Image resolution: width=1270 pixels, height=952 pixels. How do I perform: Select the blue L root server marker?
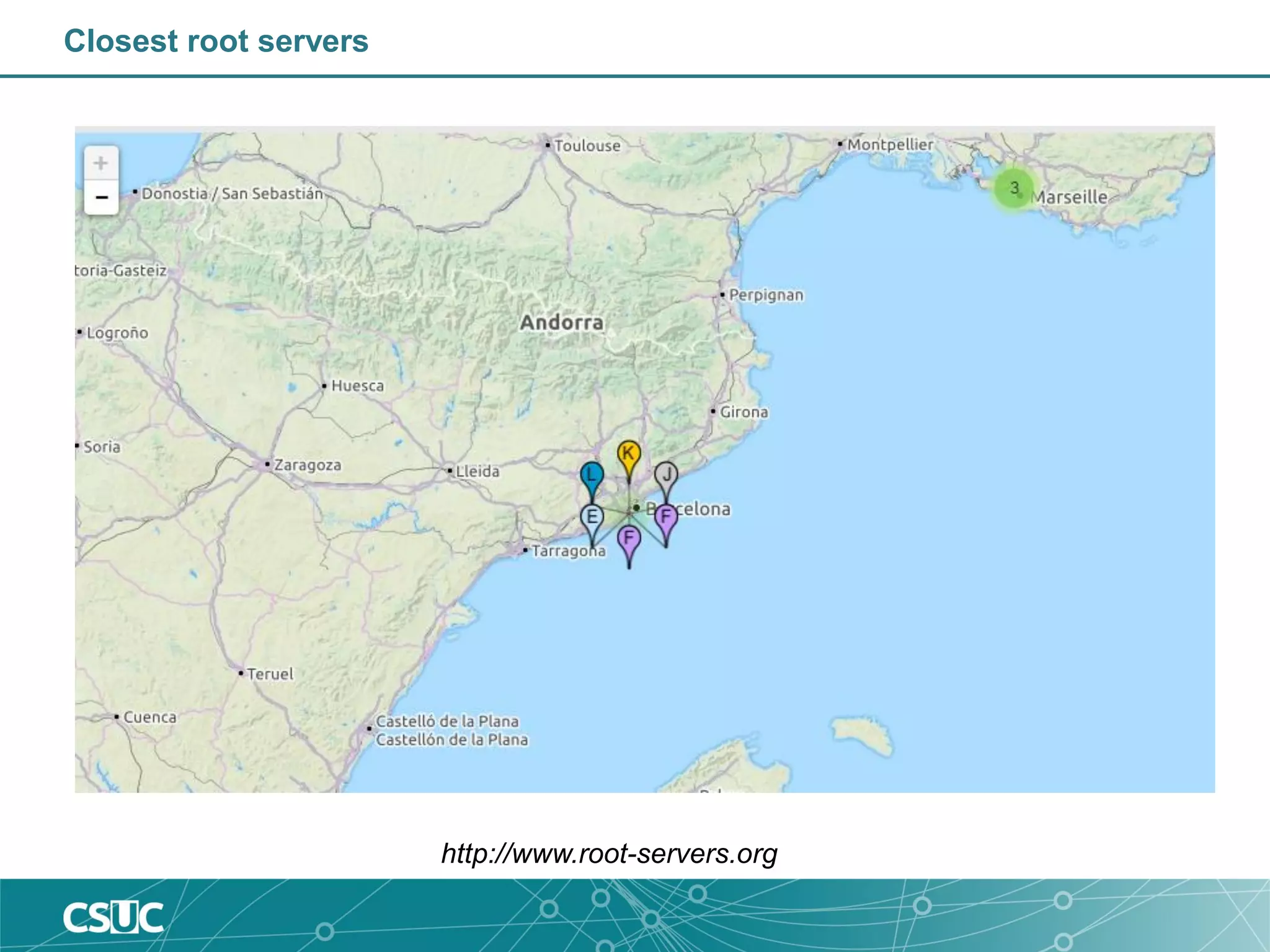(x=592, y=482)
